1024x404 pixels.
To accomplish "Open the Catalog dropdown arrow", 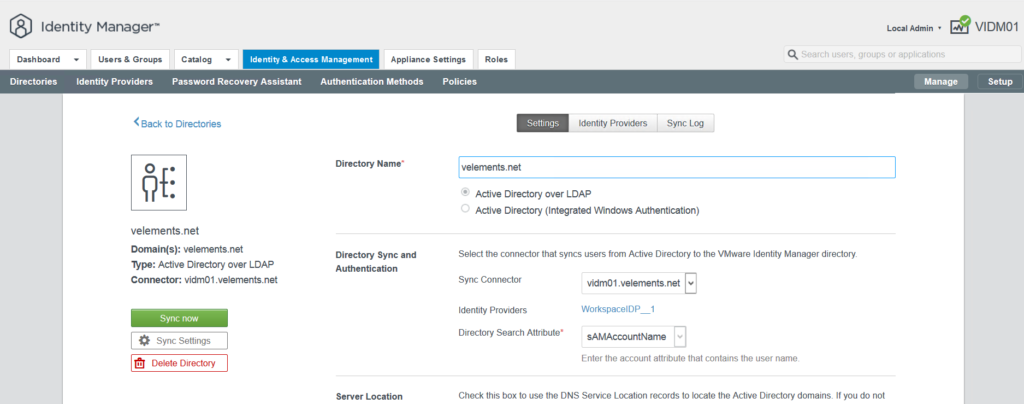I will pyautogui.click(x=228, y=59).
